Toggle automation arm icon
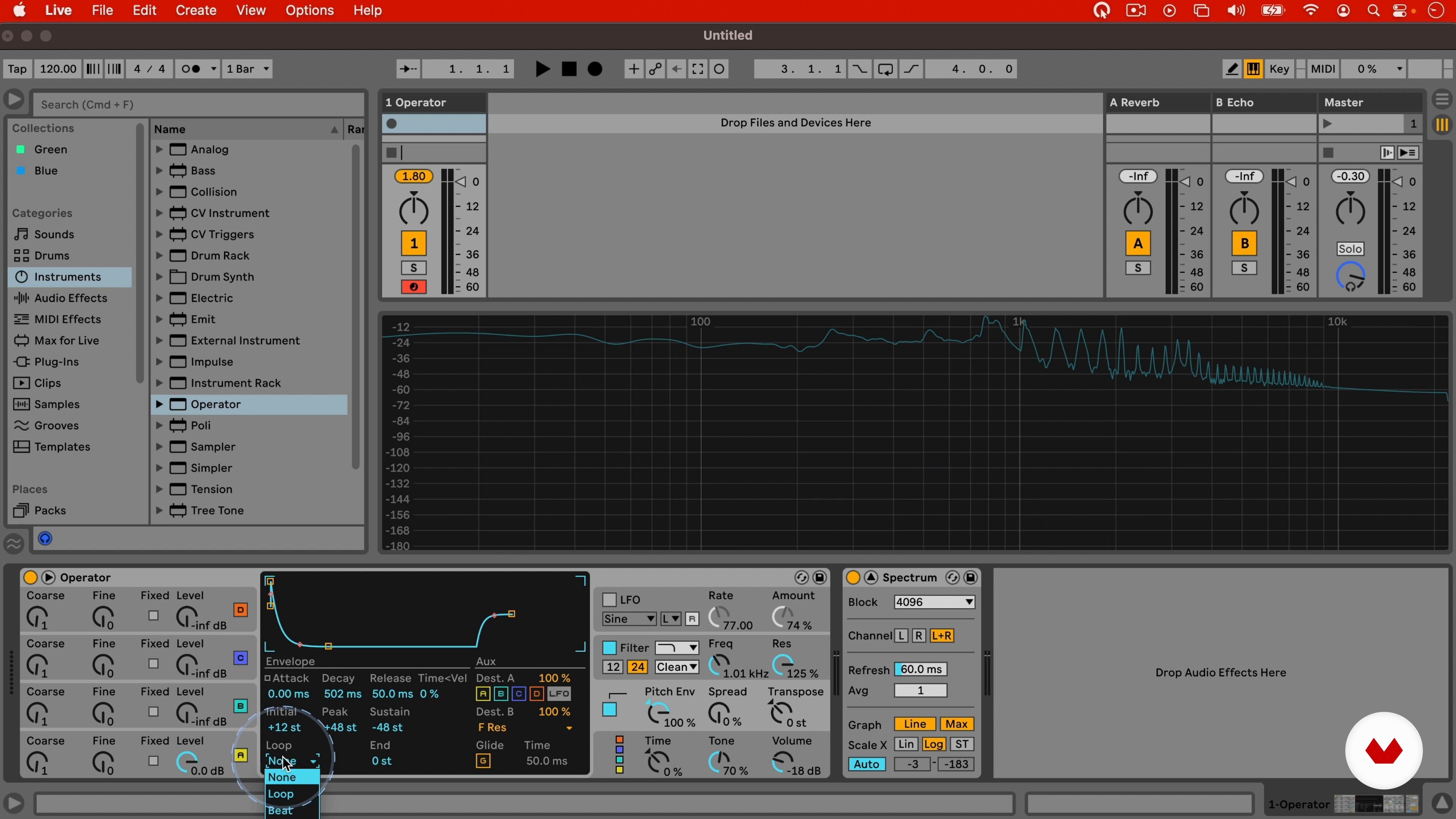This screenshot has height=819, width=1456. click(x=655, y=69)
